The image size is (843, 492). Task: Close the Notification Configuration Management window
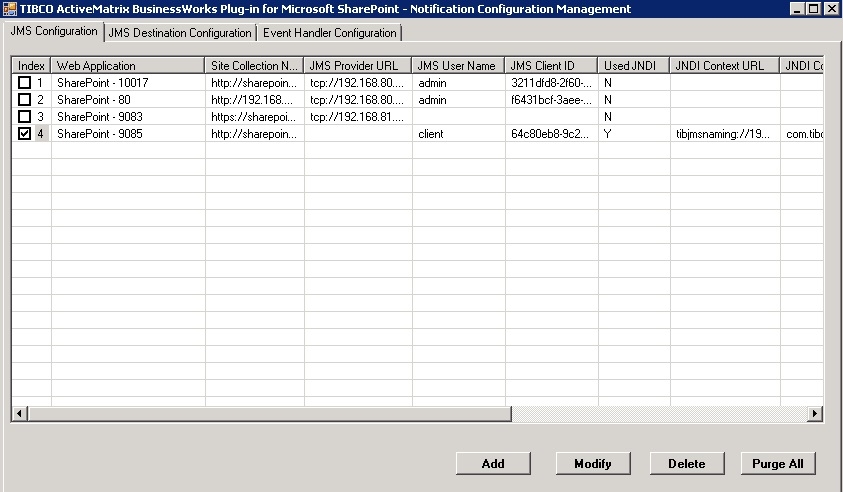[x=832, y=9]
